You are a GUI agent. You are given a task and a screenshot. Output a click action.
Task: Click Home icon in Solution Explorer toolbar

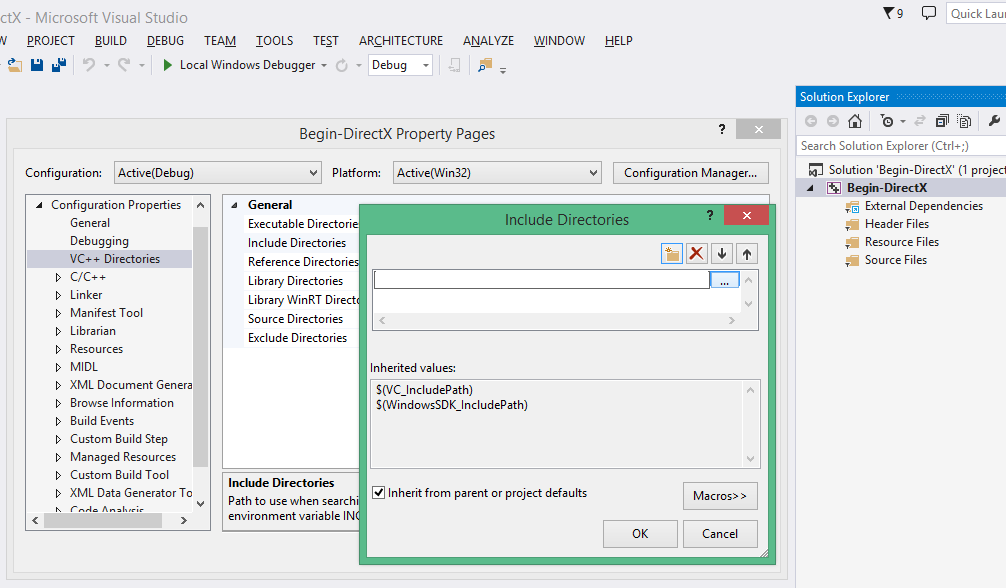point(855,121)
